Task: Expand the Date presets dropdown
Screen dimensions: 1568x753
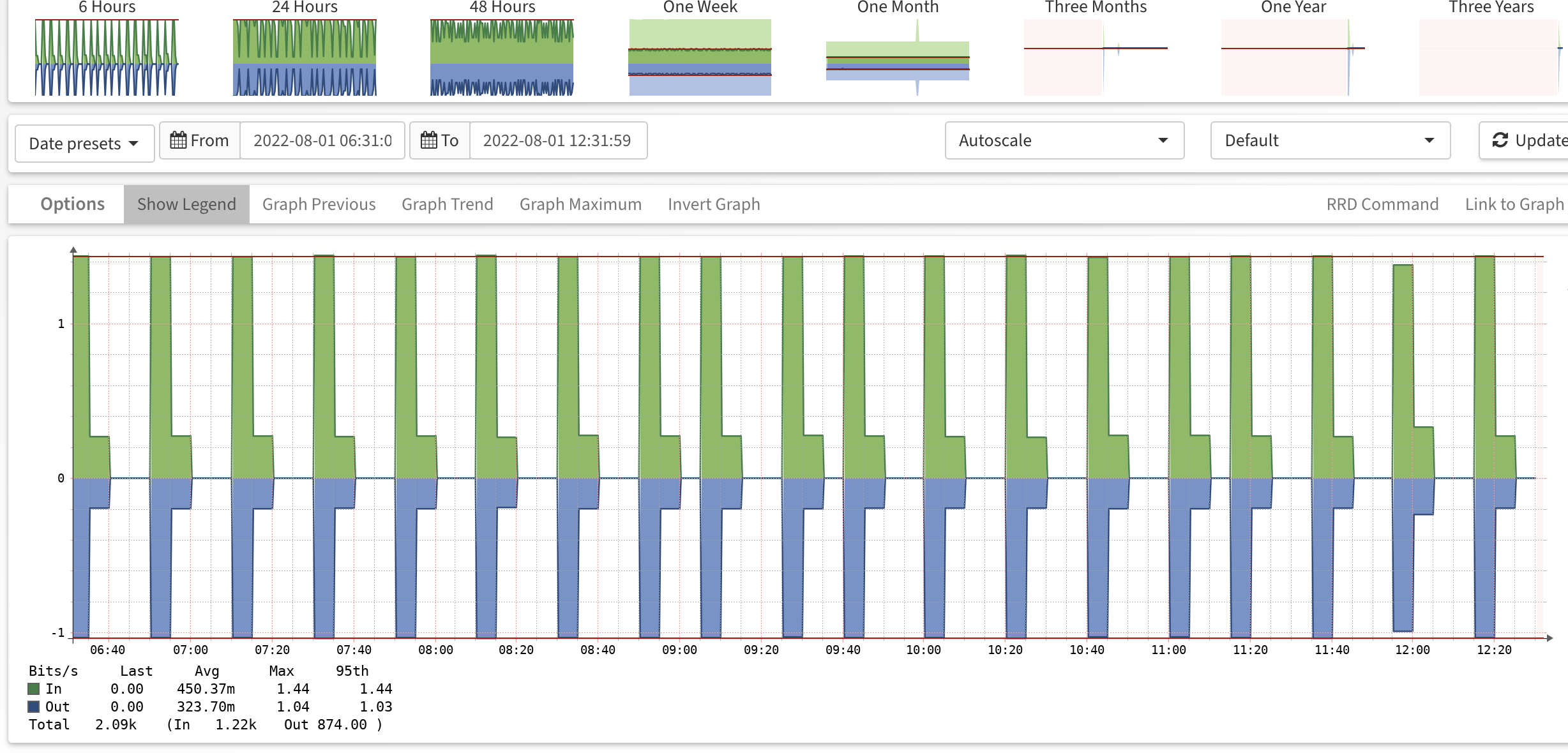Action: 84,144
